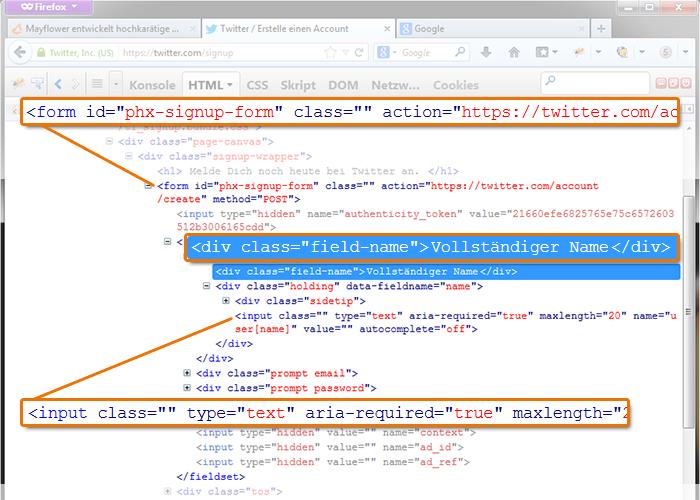
Task: Select the h1 Melde Dich noch heute line
Action: pos(308,171)
